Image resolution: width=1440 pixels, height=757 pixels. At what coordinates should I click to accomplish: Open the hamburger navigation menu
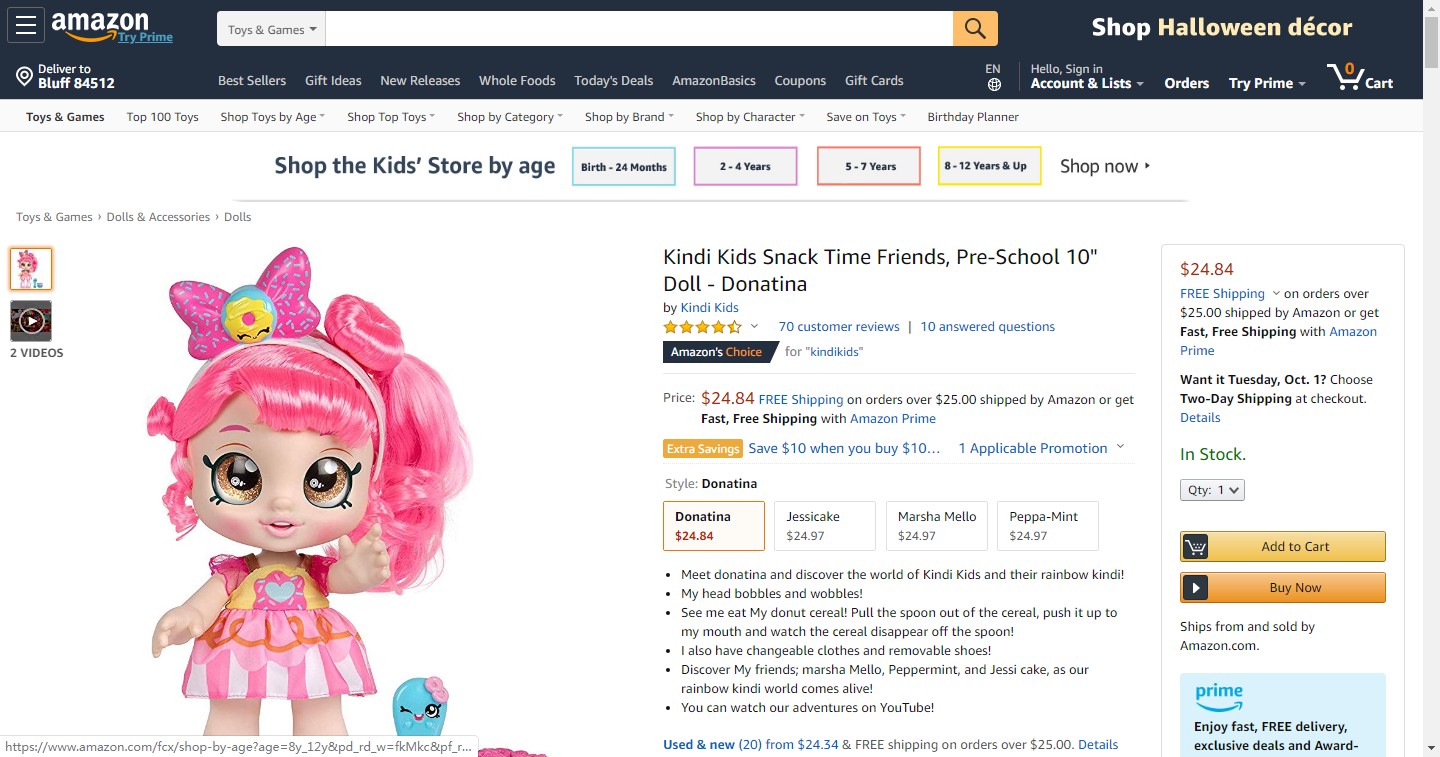pyautogui.click(x=25, y=26)
